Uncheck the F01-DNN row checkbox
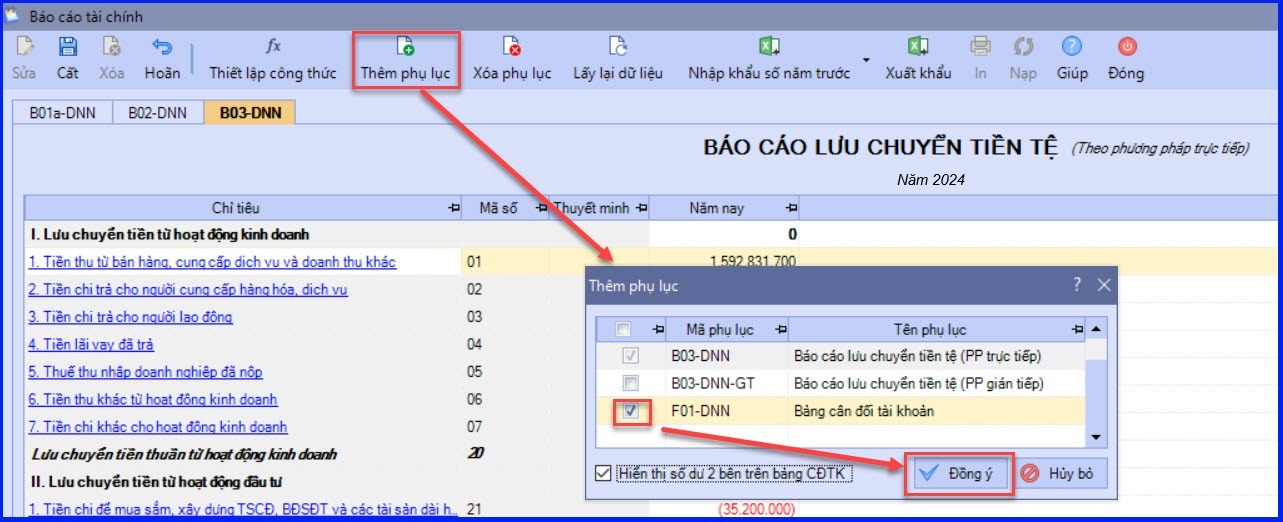The height and width of the screenshot is (522, 1283). [630, 410]
